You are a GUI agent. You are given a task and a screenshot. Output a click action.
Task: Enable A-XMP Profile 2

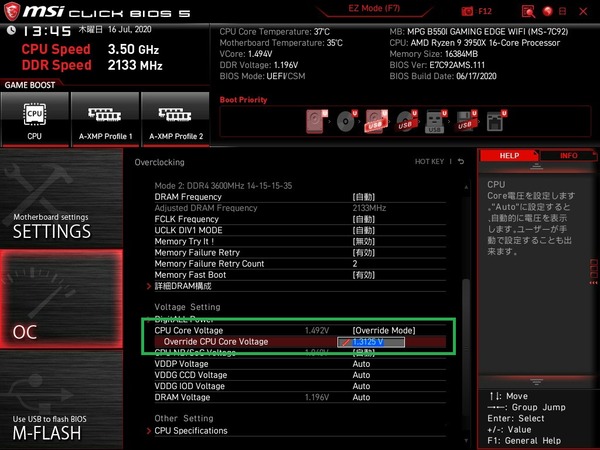pos(176,119)
